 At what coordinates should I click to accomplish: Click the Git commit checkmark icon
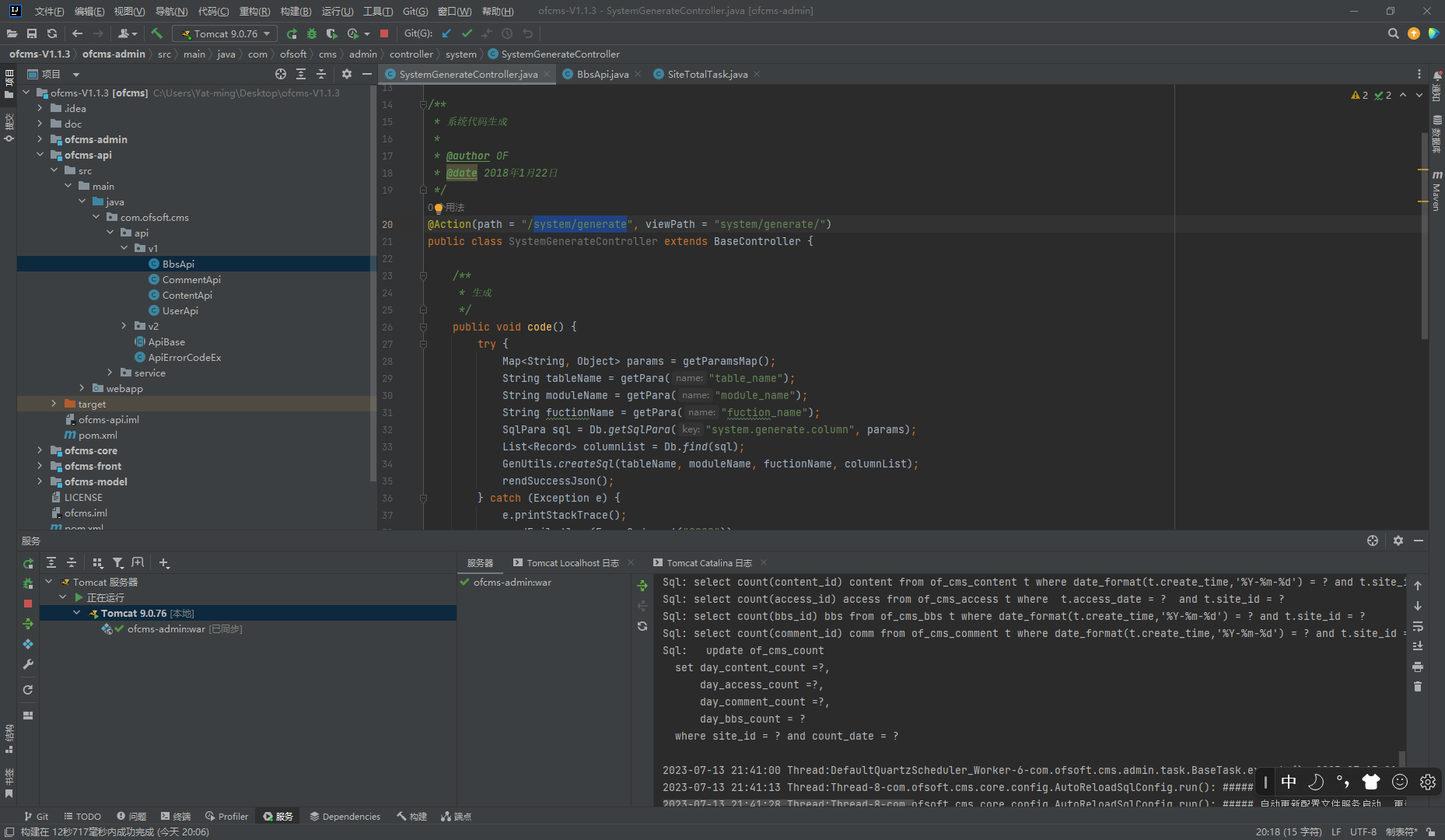click(x=467, y=33)
